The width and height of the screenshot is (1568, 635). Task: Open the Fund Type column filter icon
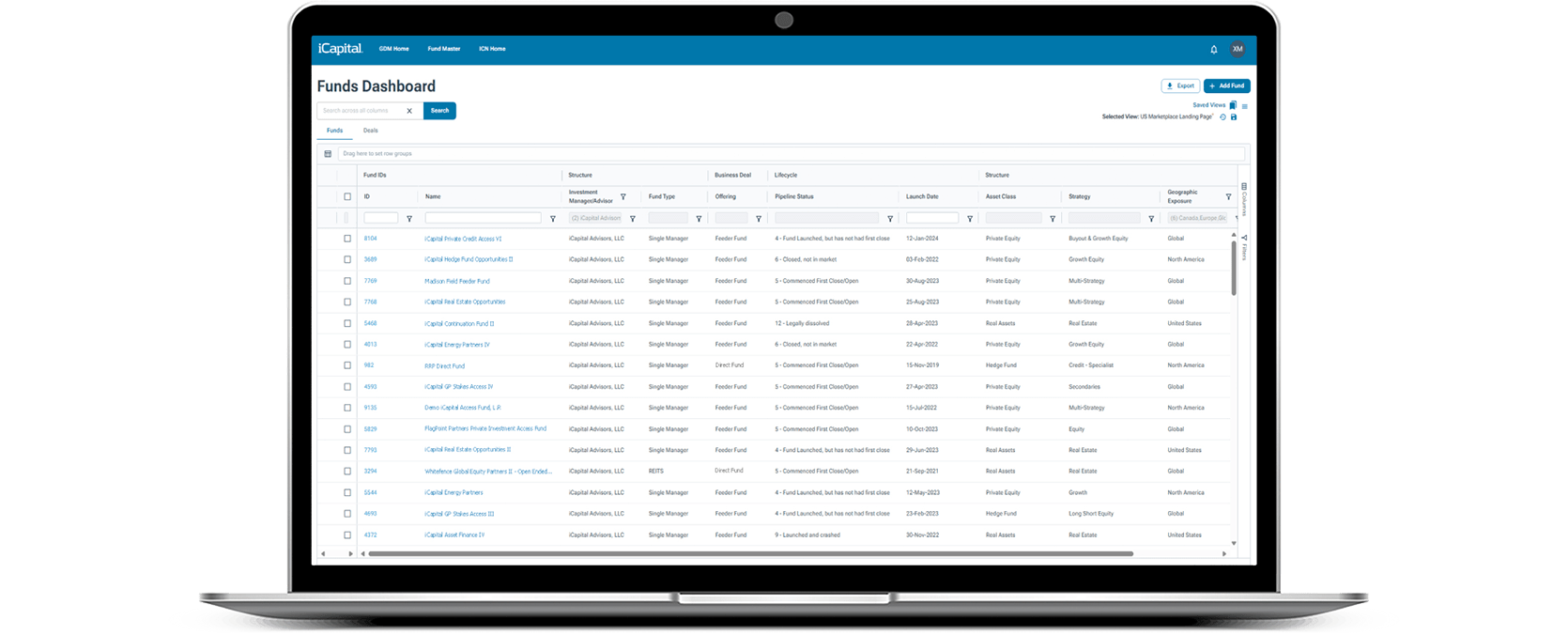pyautogui.click(x=699, y=219)
